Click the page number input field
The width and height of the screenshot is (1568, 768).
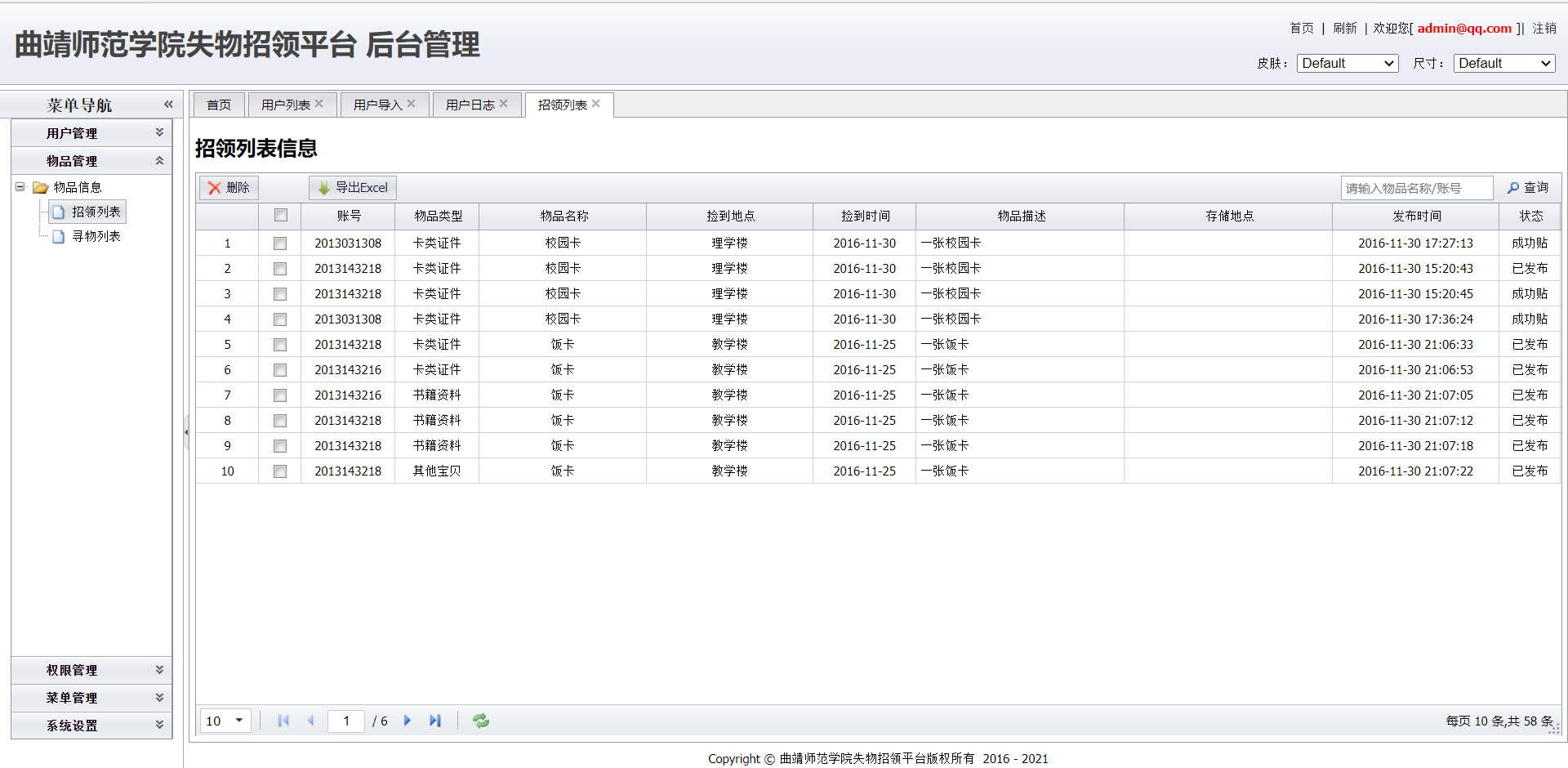coord(346,721)
